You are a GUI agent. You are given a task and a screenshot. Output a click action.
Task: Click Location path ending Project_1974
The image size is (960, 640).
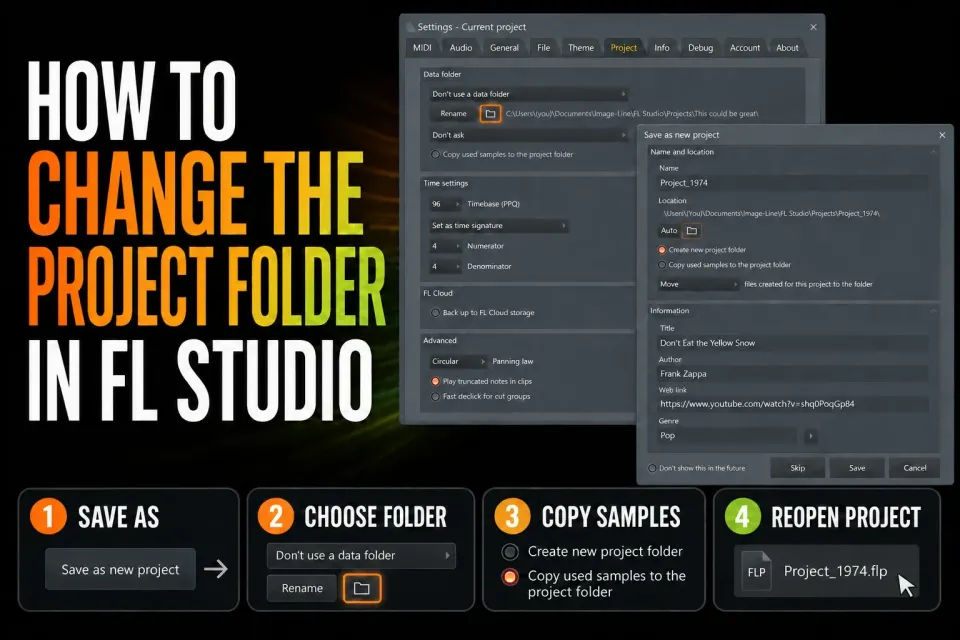pyautogui.click(x=771, y=214)
